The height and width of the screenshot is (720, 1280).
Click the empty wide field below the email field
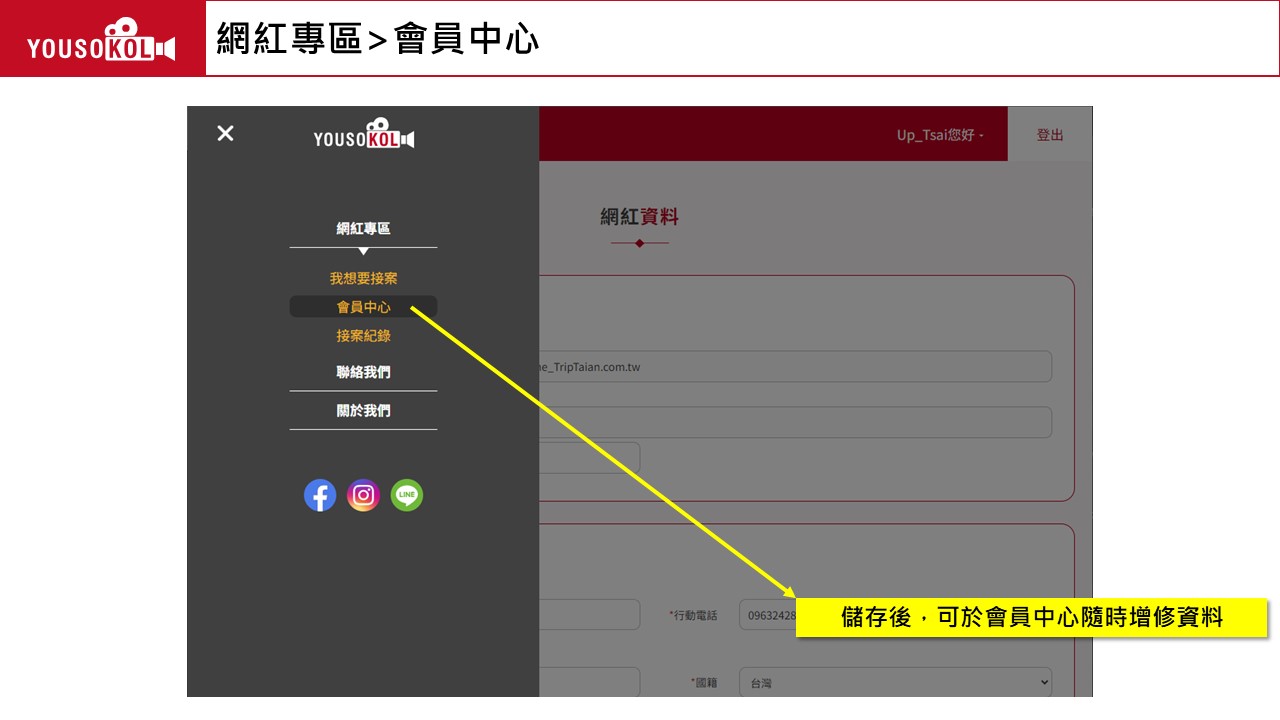coord(795,422)
